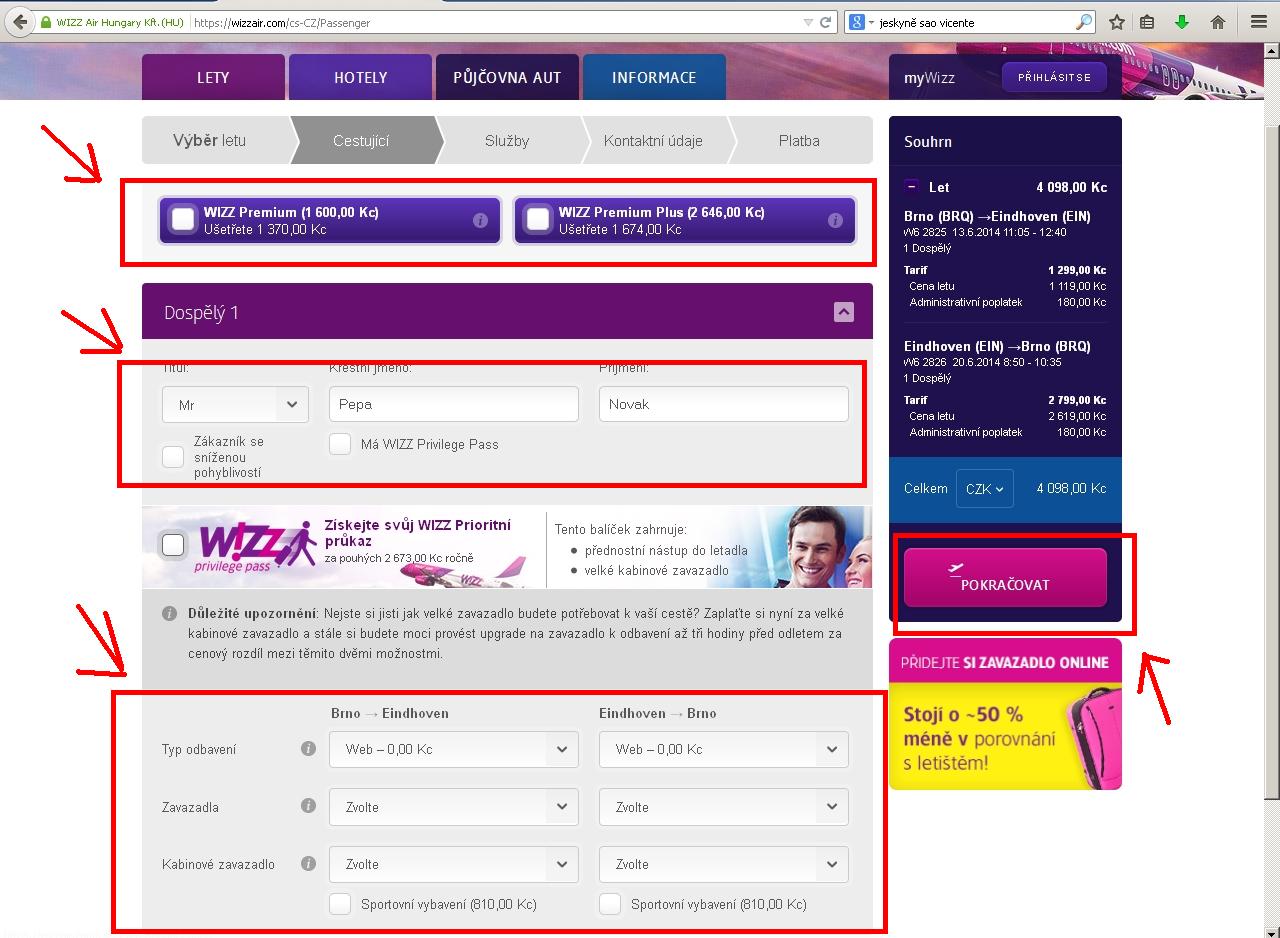Open Zavazadla dropdown for Brno → Eindhoven
Viewport: 1280px width, 938px height.
[x=454, y=807]
